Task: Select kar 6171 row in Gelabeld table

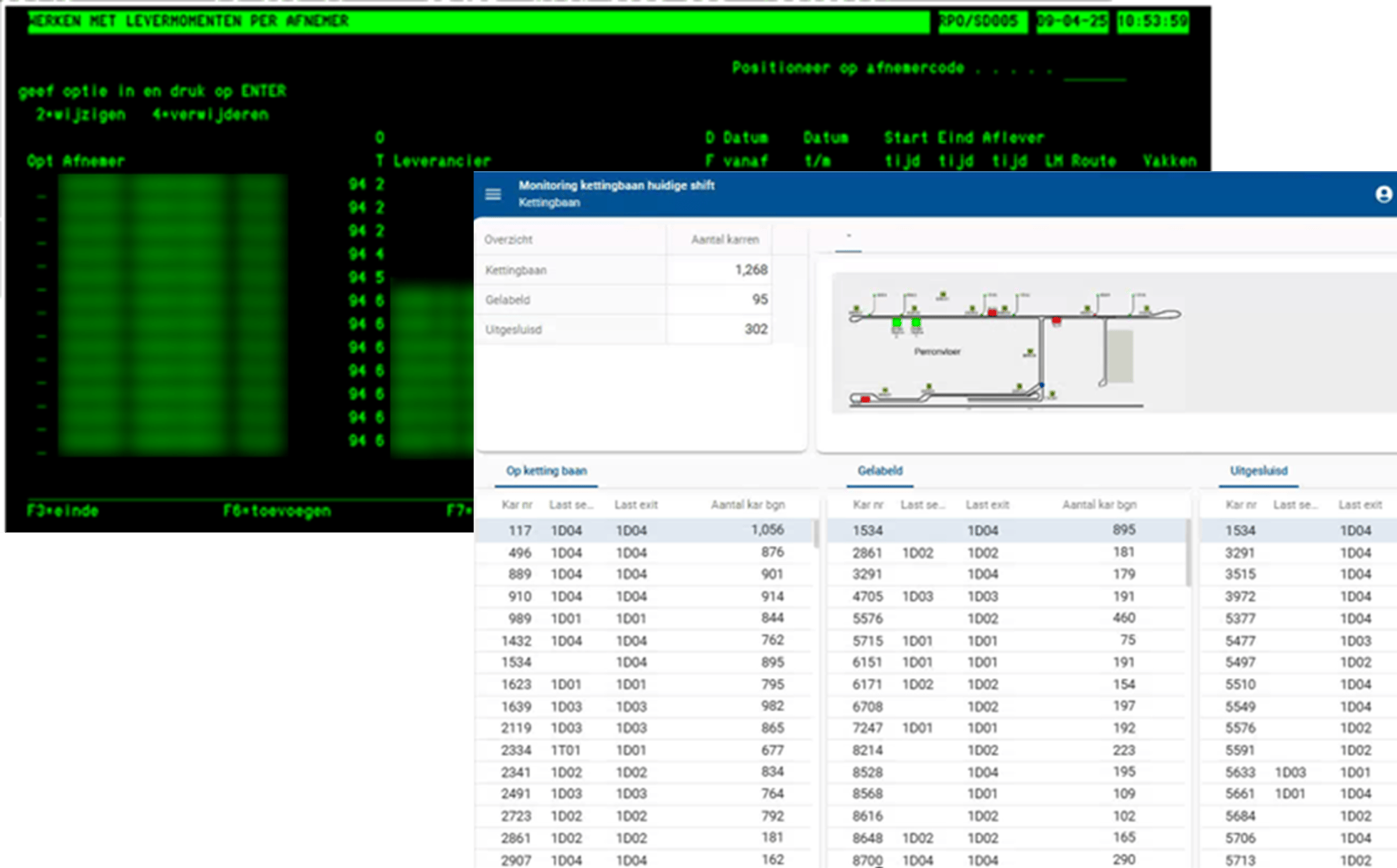Action: (1006, 684)
